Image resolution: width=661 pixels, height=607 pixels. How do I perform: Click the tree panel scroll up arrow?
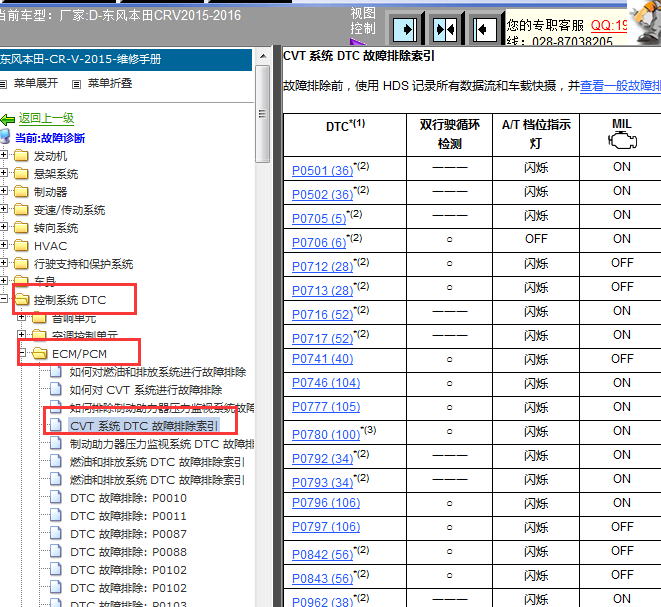point(263,56)
